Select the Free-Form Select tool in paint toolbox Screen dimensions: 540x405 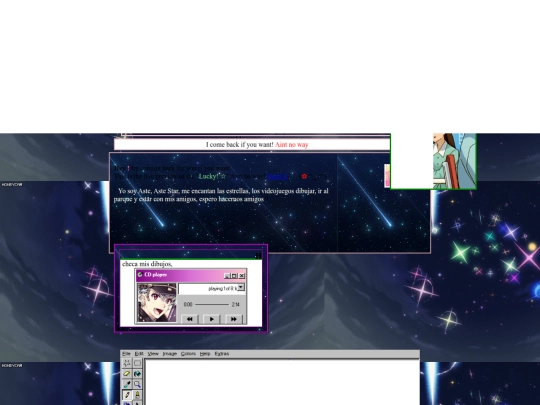point(127,363)
